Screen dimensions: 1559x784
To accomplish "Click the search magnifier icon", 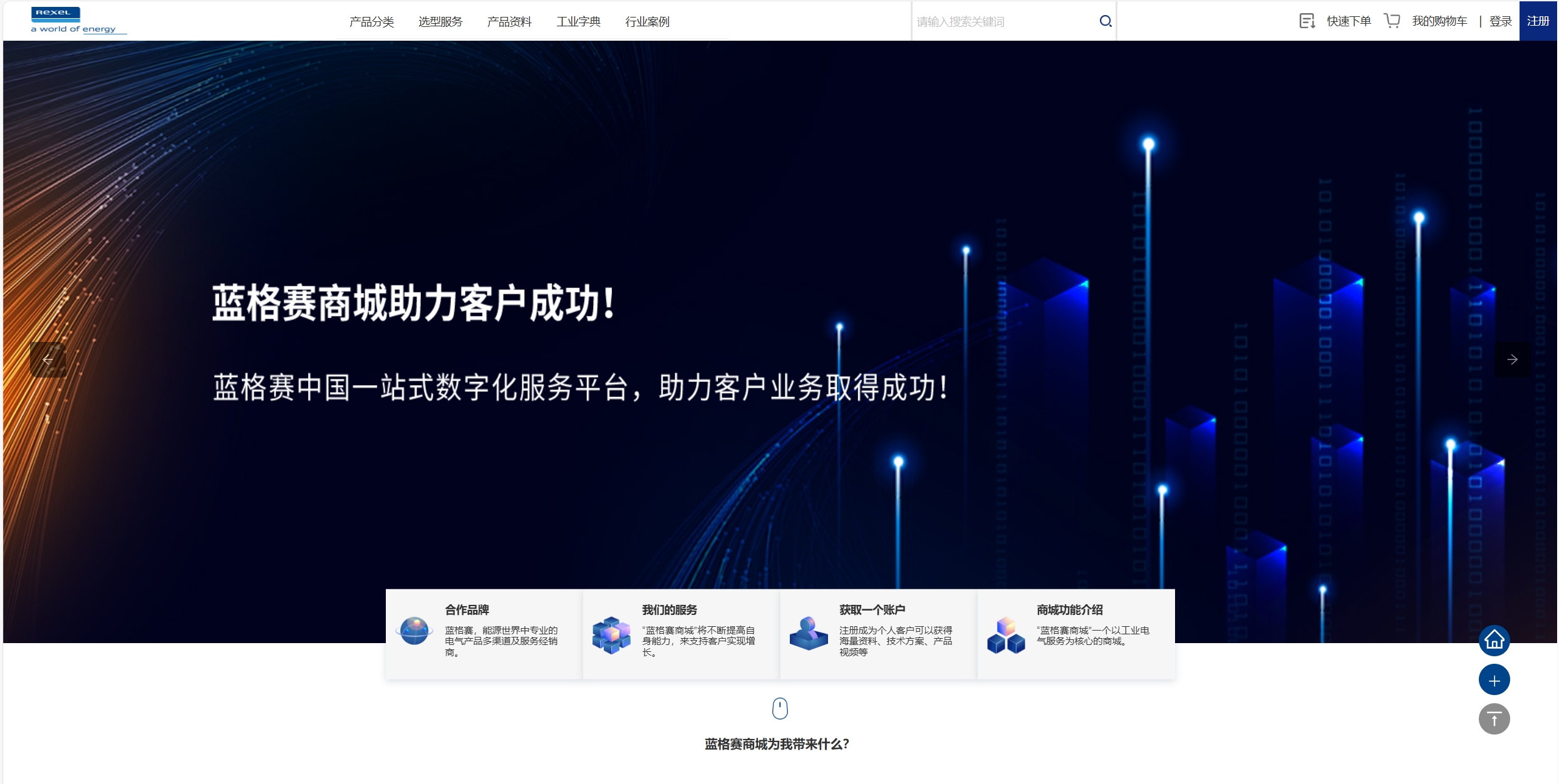I will click(1106, 21).
